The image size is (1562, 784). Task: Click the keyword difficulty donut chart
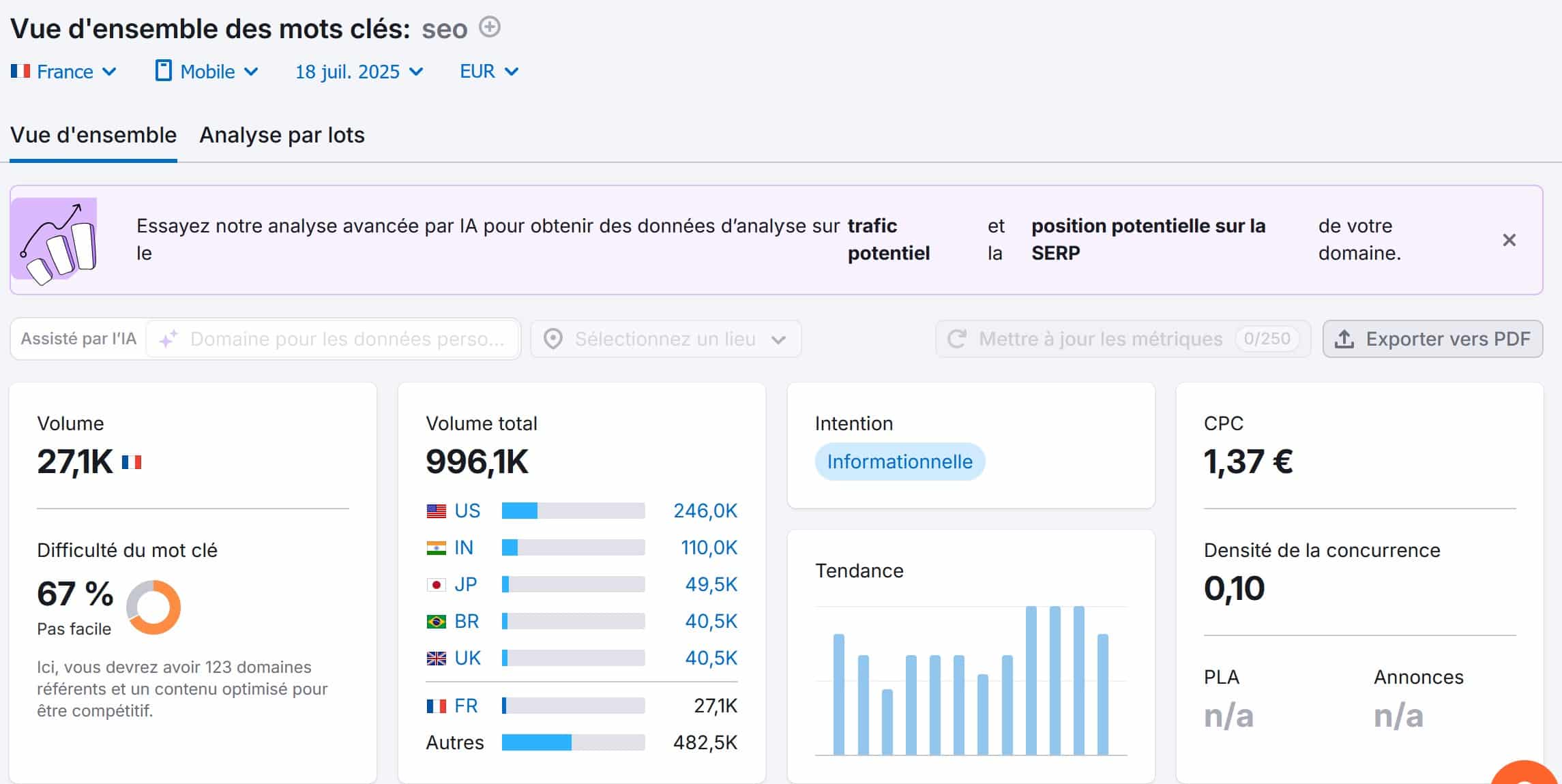pos(153,607)
